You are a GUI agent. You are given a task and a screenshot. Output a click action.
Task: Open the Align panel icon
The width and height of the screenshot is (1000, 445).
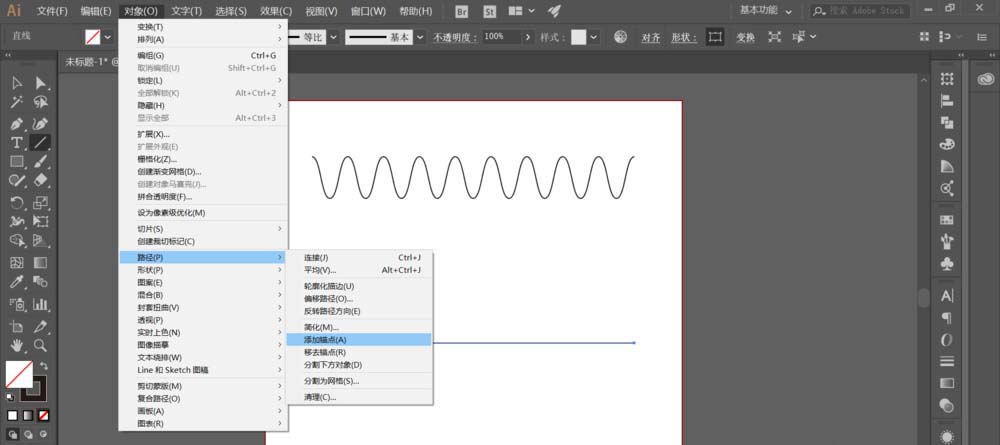pos(947,101)
